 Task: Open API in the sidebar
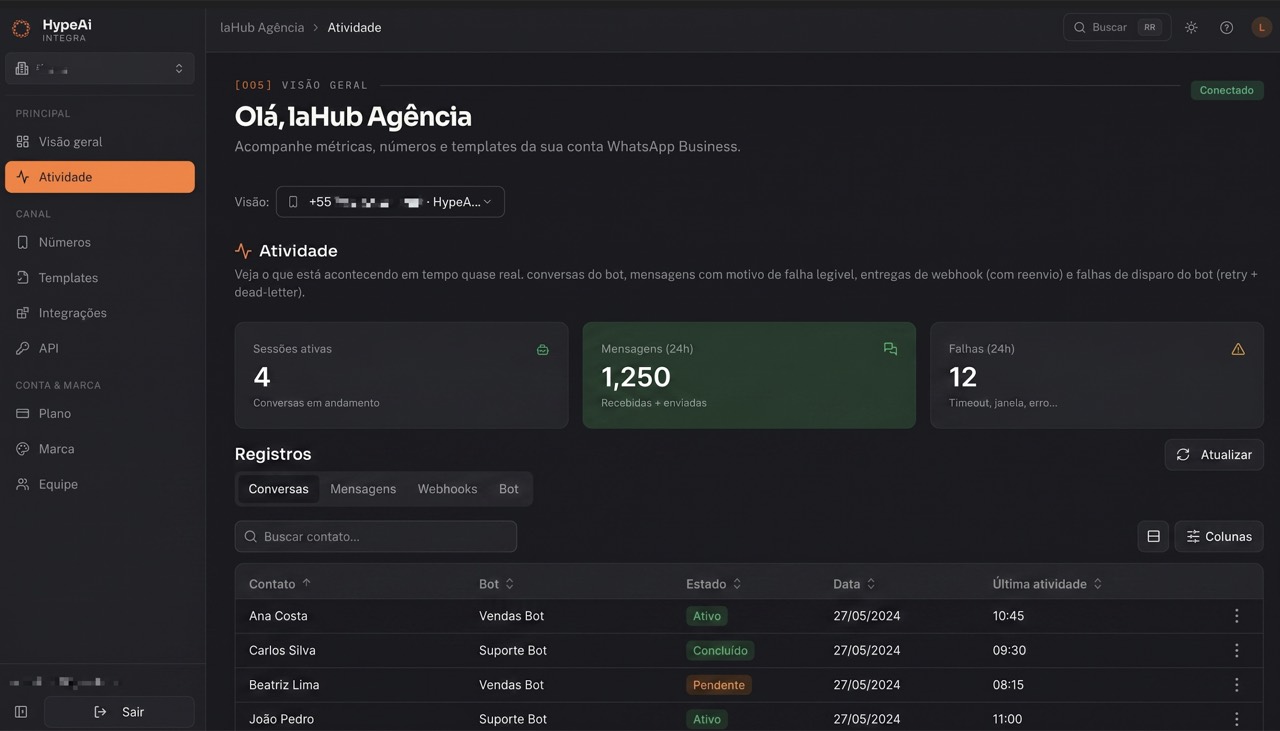pyautogui.click(x=100, y=348)
